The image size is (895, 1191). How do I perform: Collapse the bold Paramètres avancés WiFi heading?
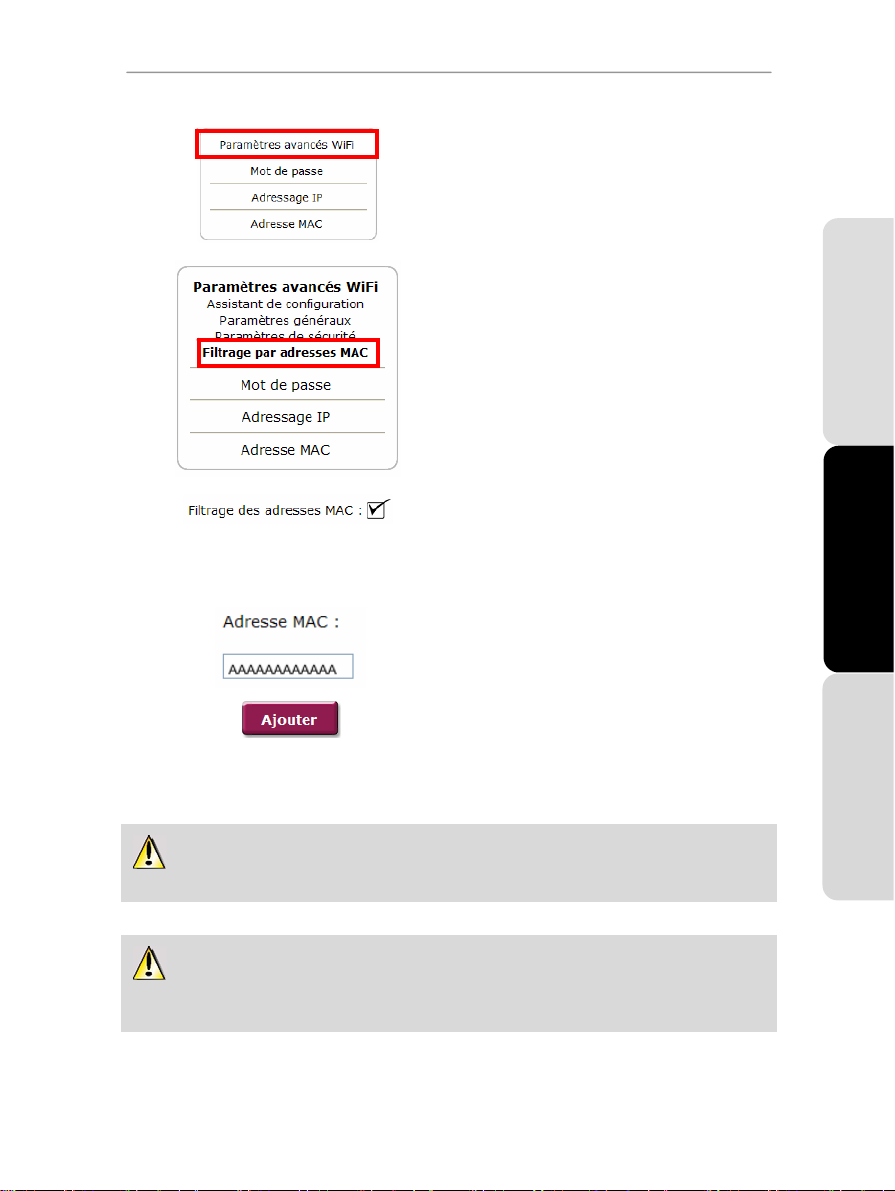point(286,287)
